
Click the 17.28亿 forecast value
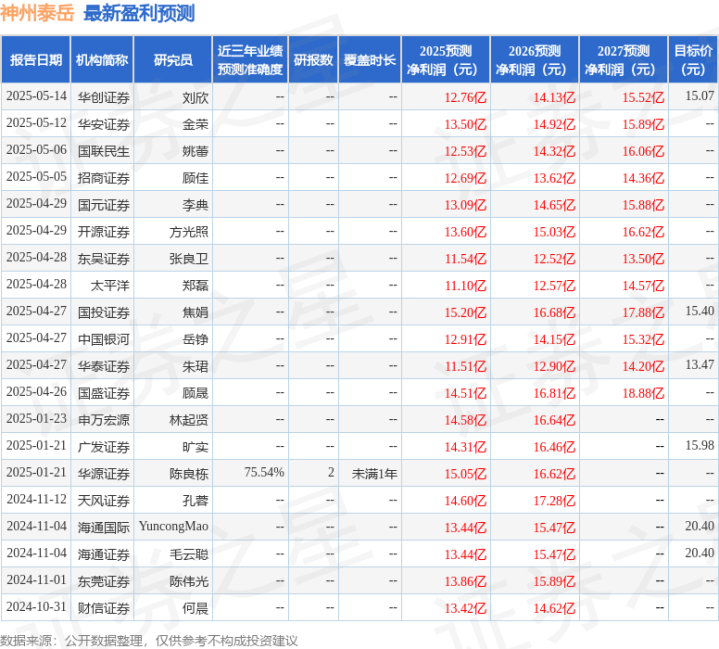(x=554, y=501)
